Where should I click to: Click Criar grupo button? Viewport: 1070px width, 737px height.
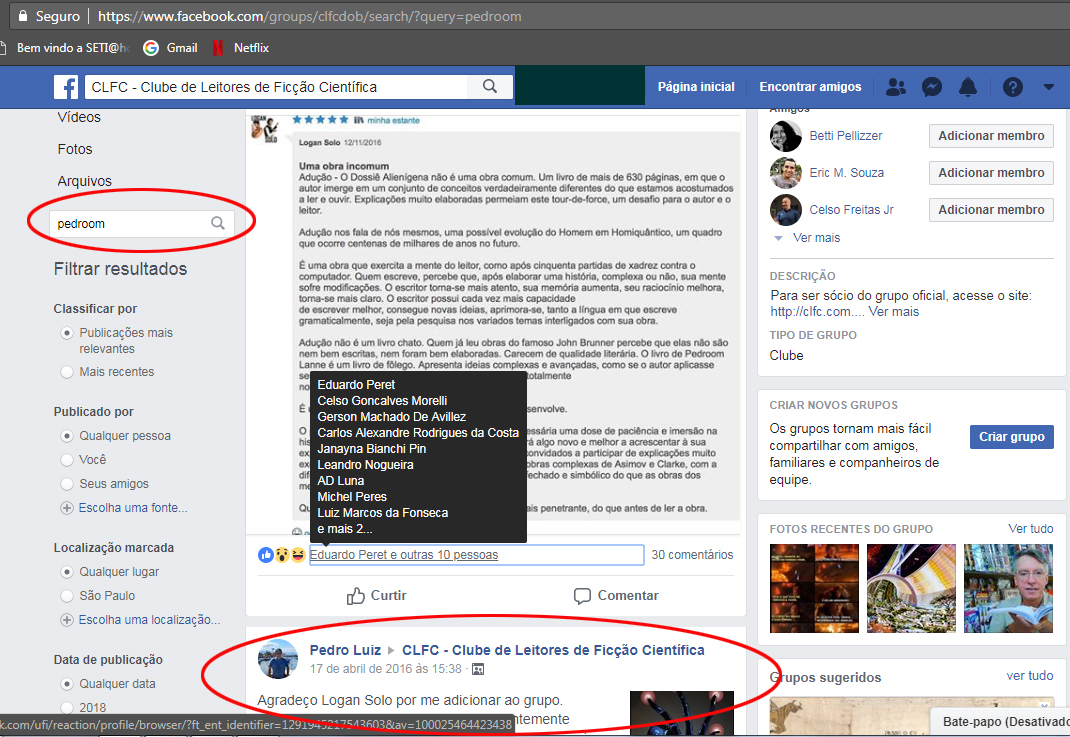pos(1011,437)
